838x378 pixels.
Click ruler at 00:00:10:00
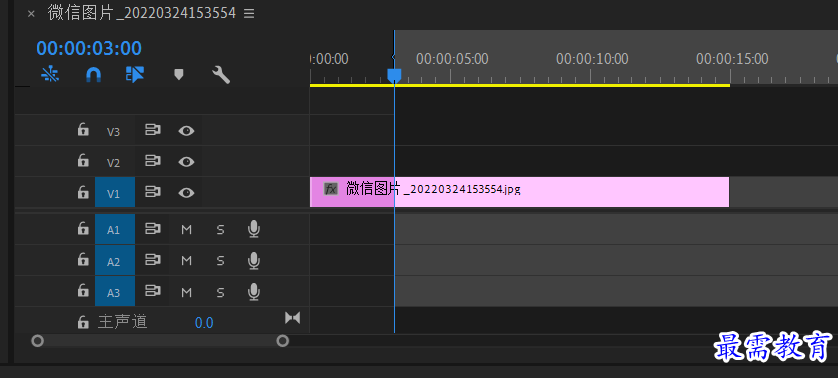pos(592,59)
